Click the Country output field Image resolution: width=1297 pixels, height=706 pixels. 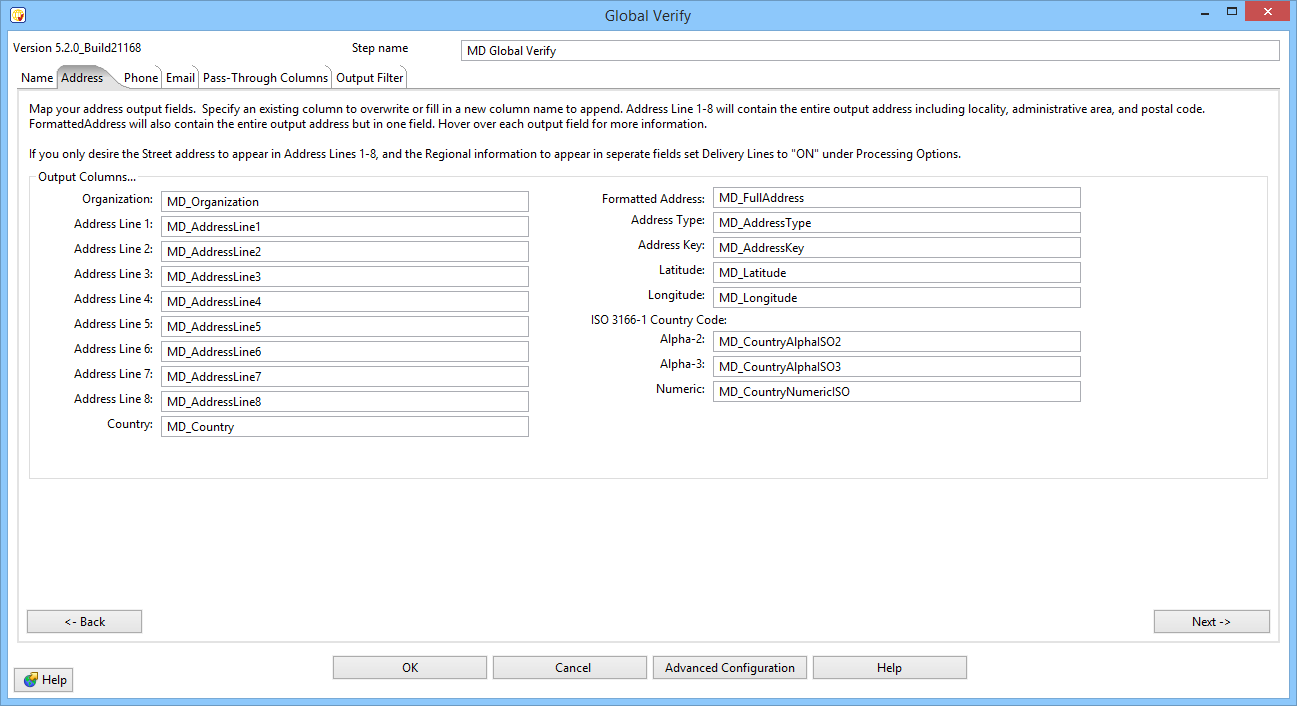pos(344,427)
